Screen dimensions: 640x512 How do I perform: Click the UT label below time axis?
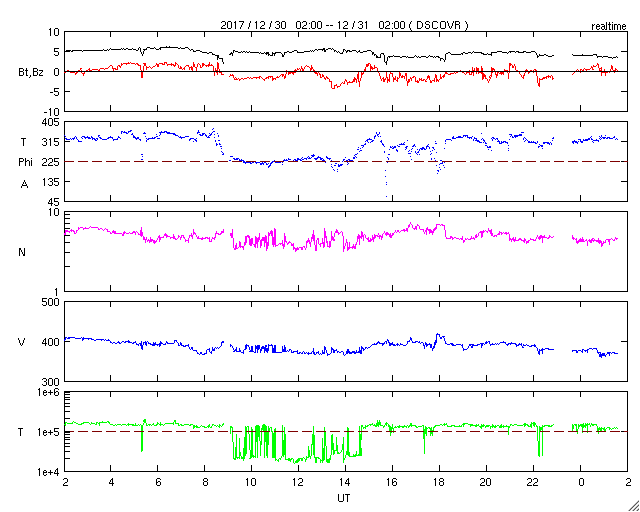coord(344,498)
